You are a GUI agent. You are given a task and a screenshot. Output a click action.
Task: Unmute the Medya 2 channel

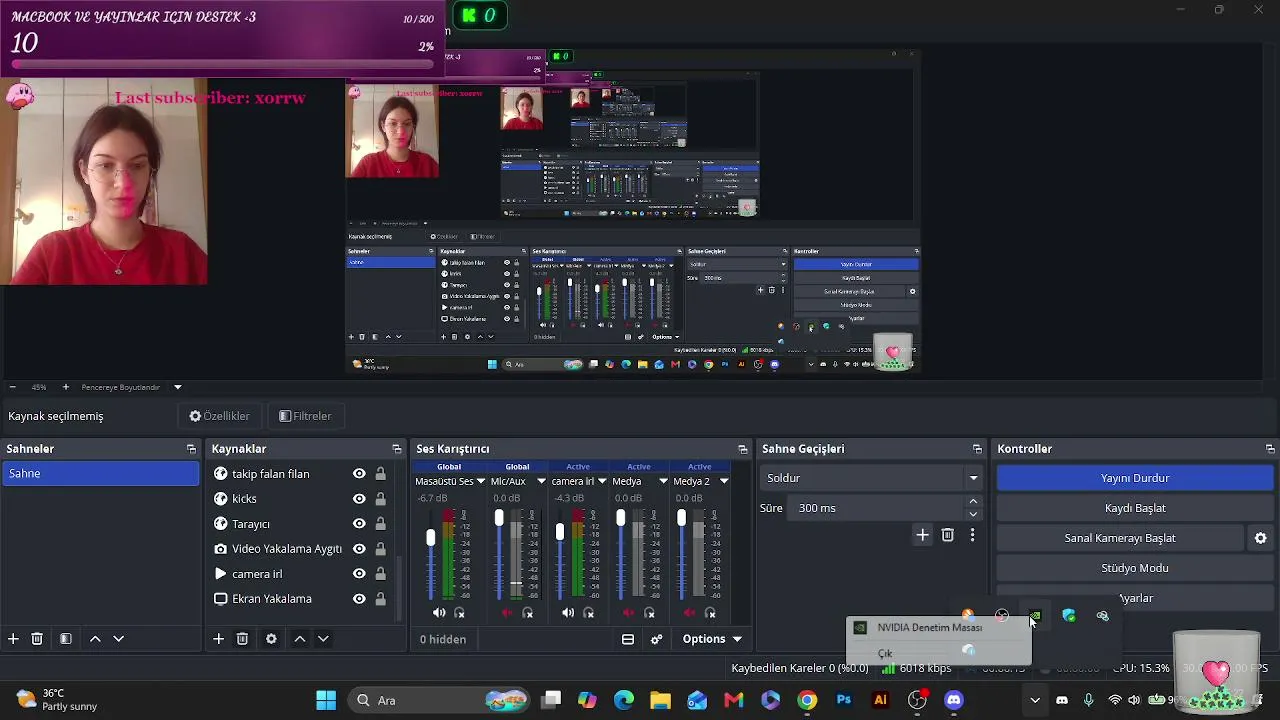click(x=689, y=613)
